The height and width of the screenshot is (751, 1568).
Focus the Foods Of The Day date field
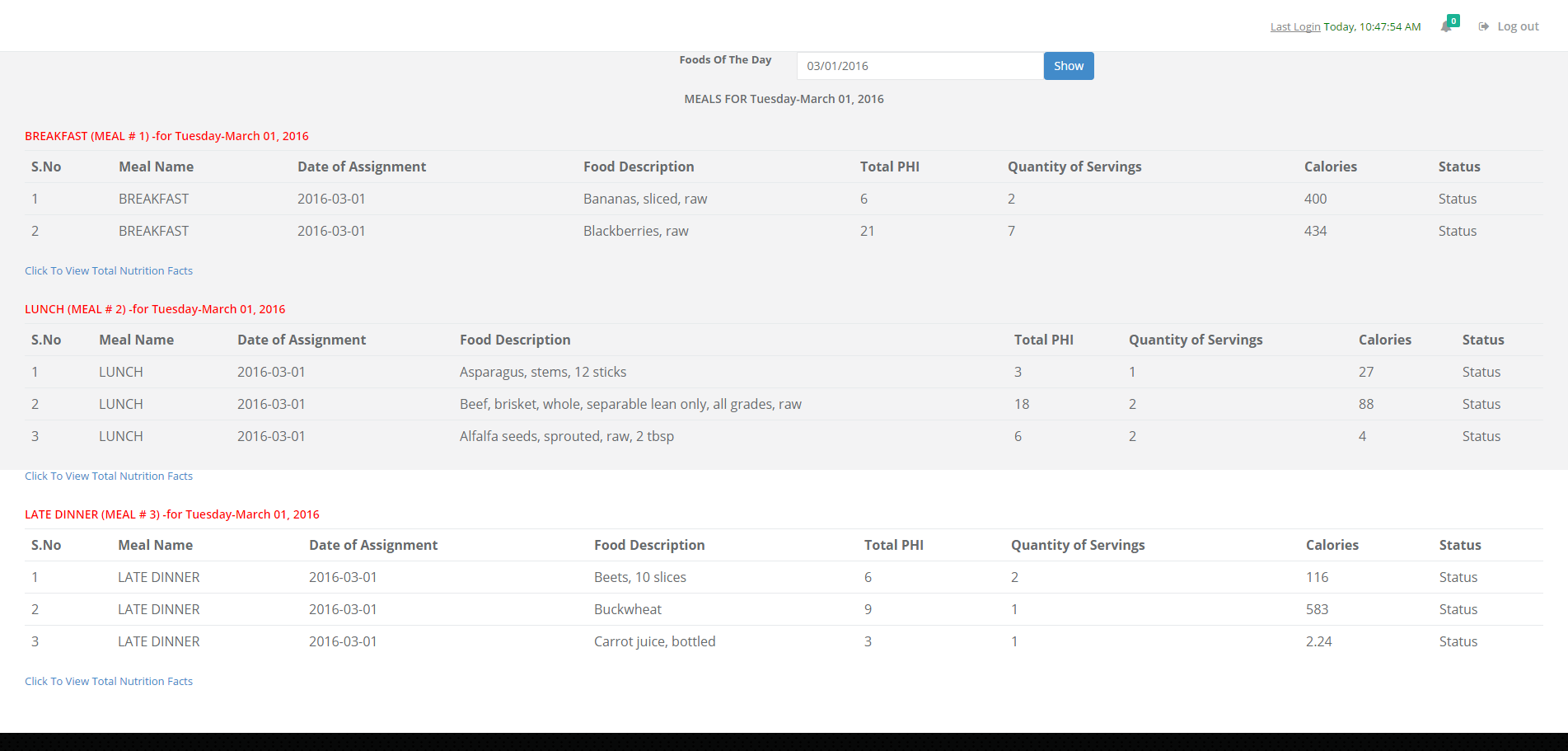(919, 66)
